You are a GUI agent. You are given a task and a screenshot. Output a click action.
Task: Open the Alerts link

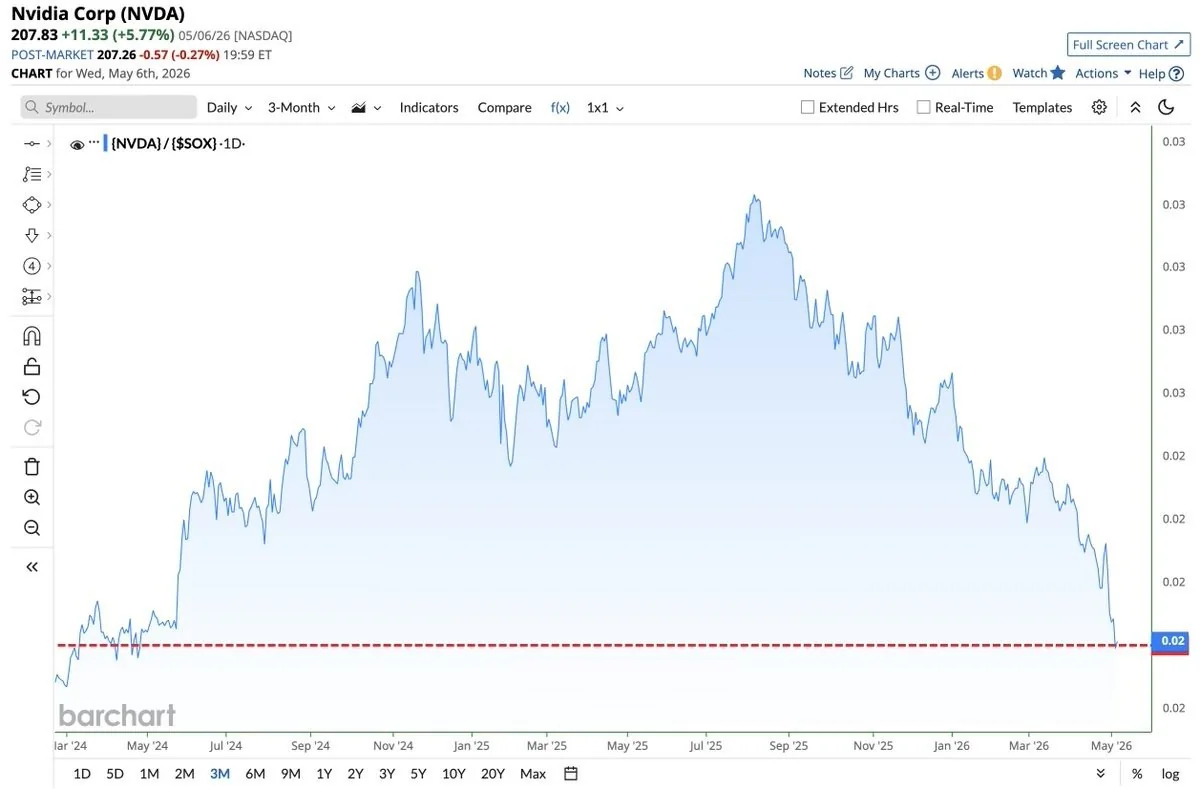(967, 73)
